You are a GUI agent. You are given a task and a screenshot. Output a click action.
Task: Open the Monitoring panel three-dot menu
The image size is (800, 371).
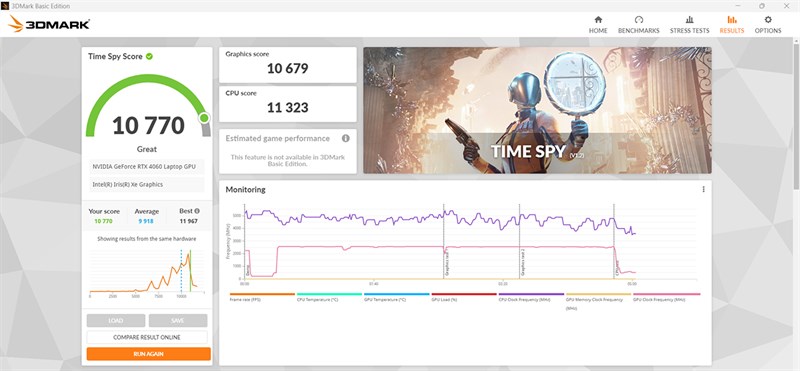pos(703,189)
